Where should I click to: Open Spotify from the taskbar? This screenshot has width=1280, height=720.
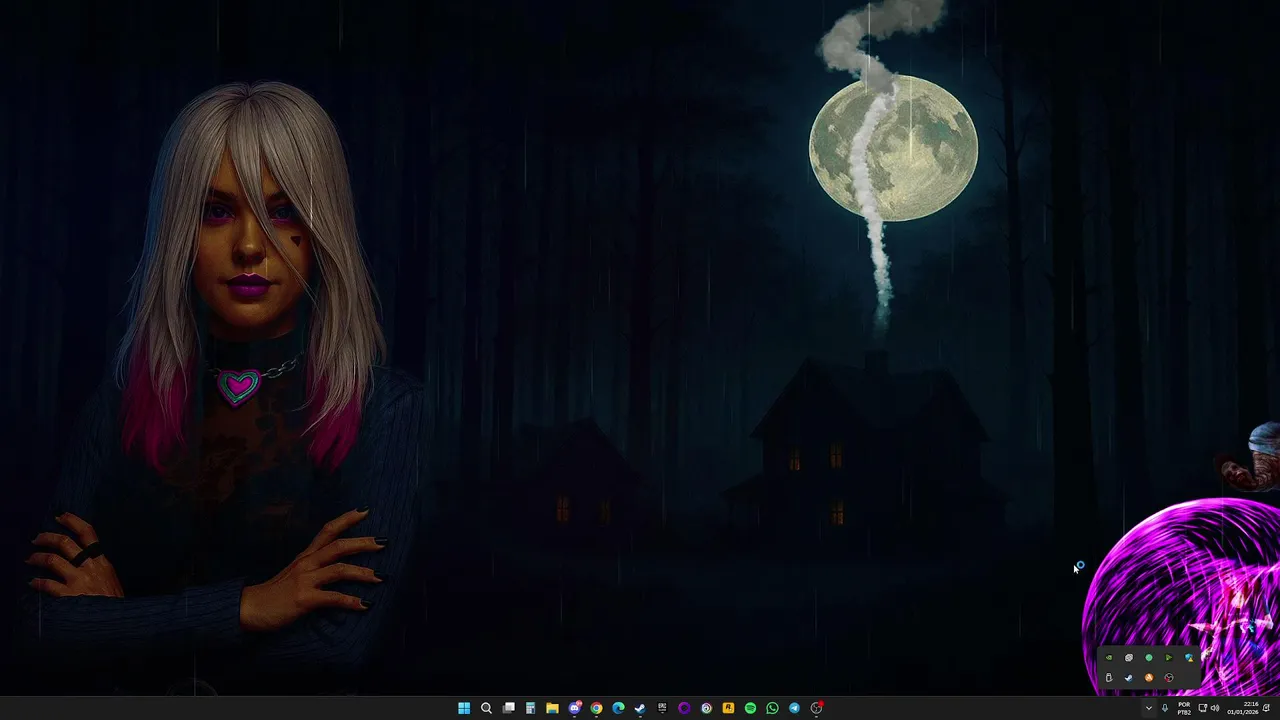(x=750, y=708)
